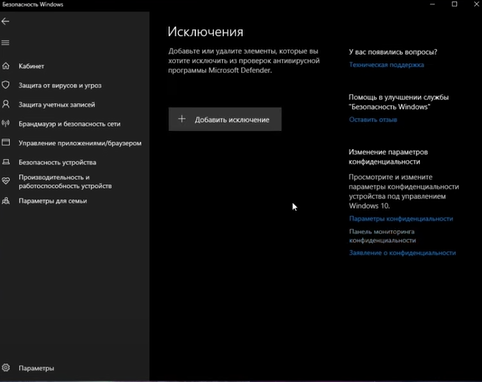
Task: Click the antenna icon for firewall
Action: pos(6,123)
